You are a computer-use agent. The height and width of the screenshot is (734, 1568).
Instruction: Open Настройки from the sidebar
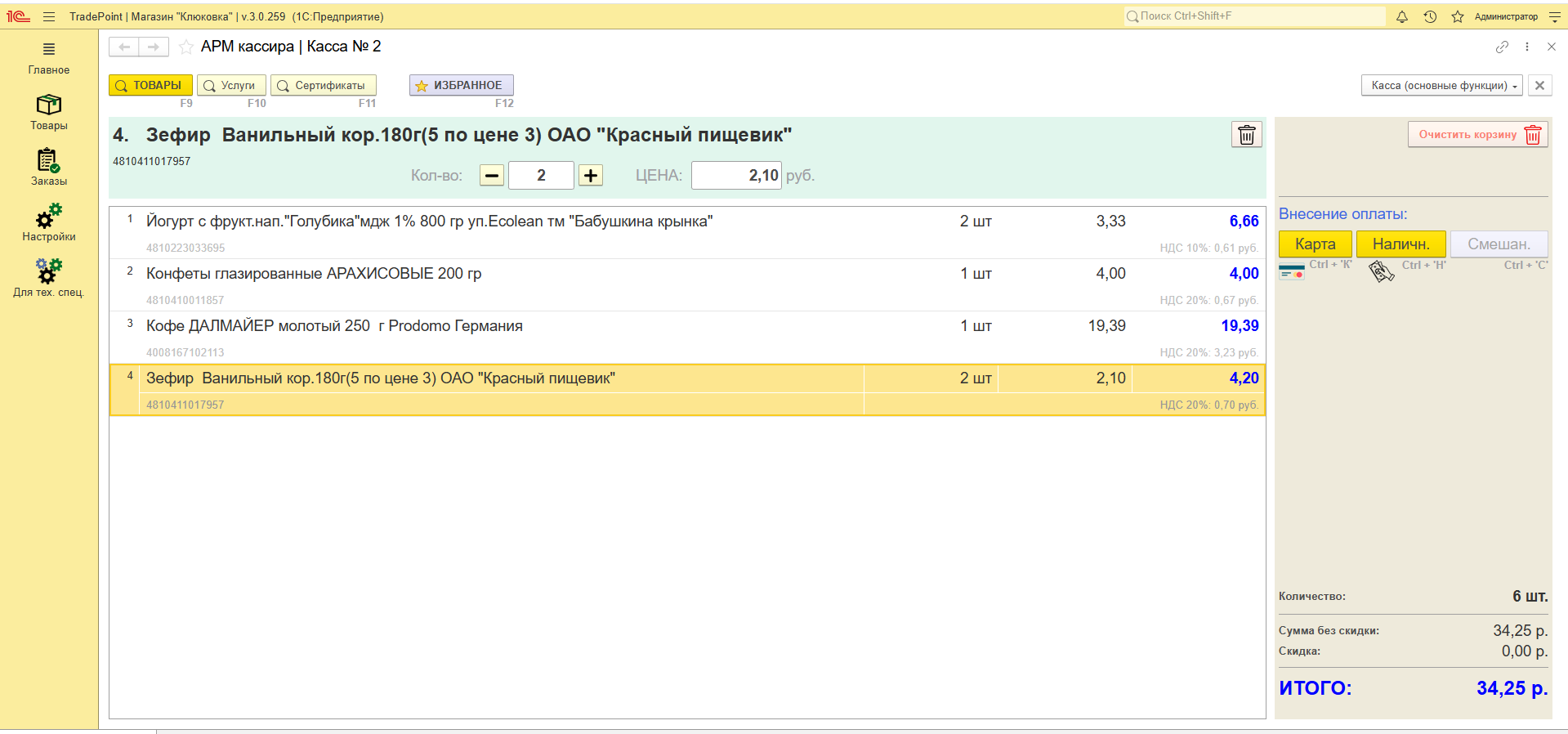coord(49,223)
